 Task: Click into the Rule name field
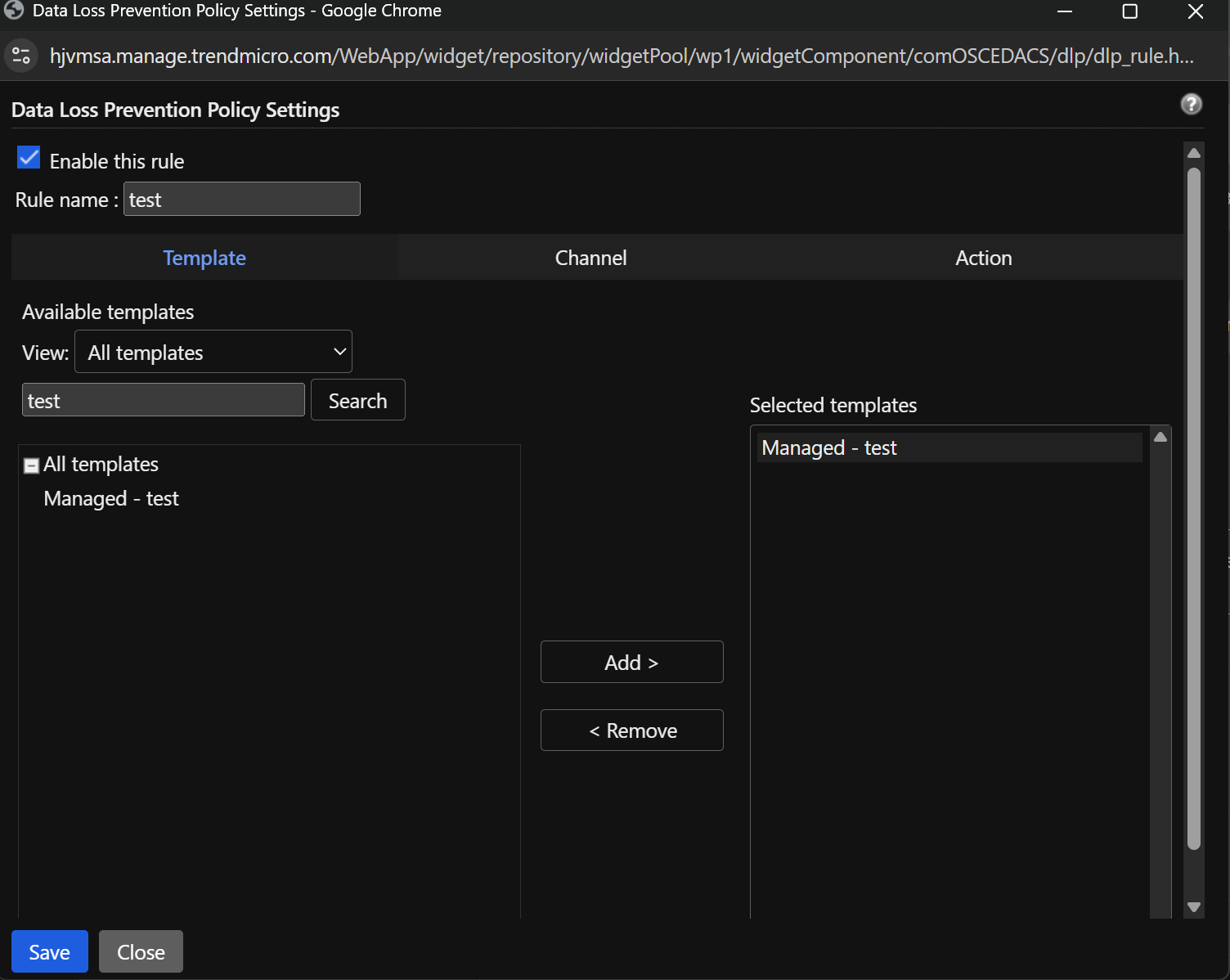point(241,199)
